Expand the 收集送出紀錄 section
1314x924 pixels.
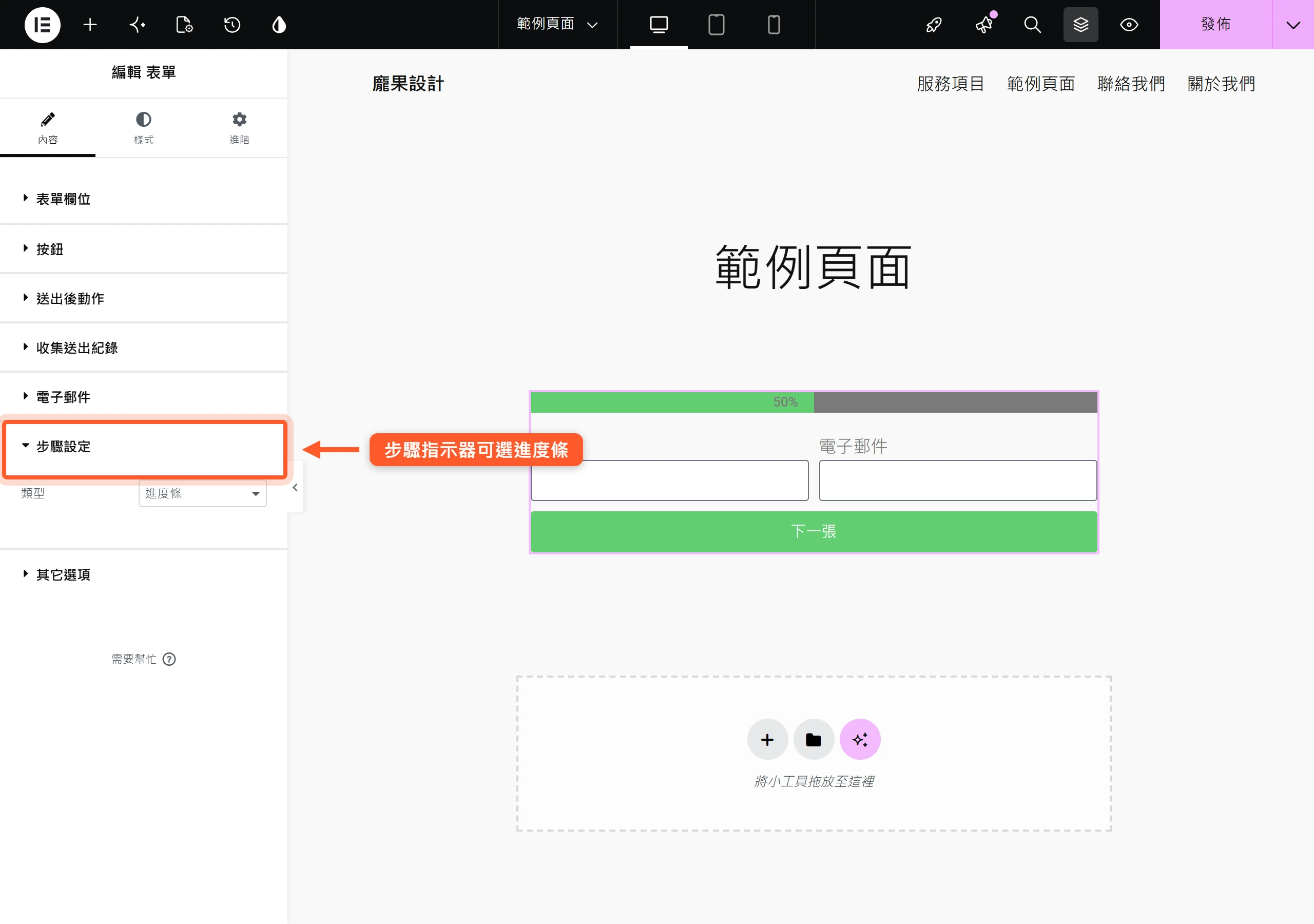coord(144,347)
